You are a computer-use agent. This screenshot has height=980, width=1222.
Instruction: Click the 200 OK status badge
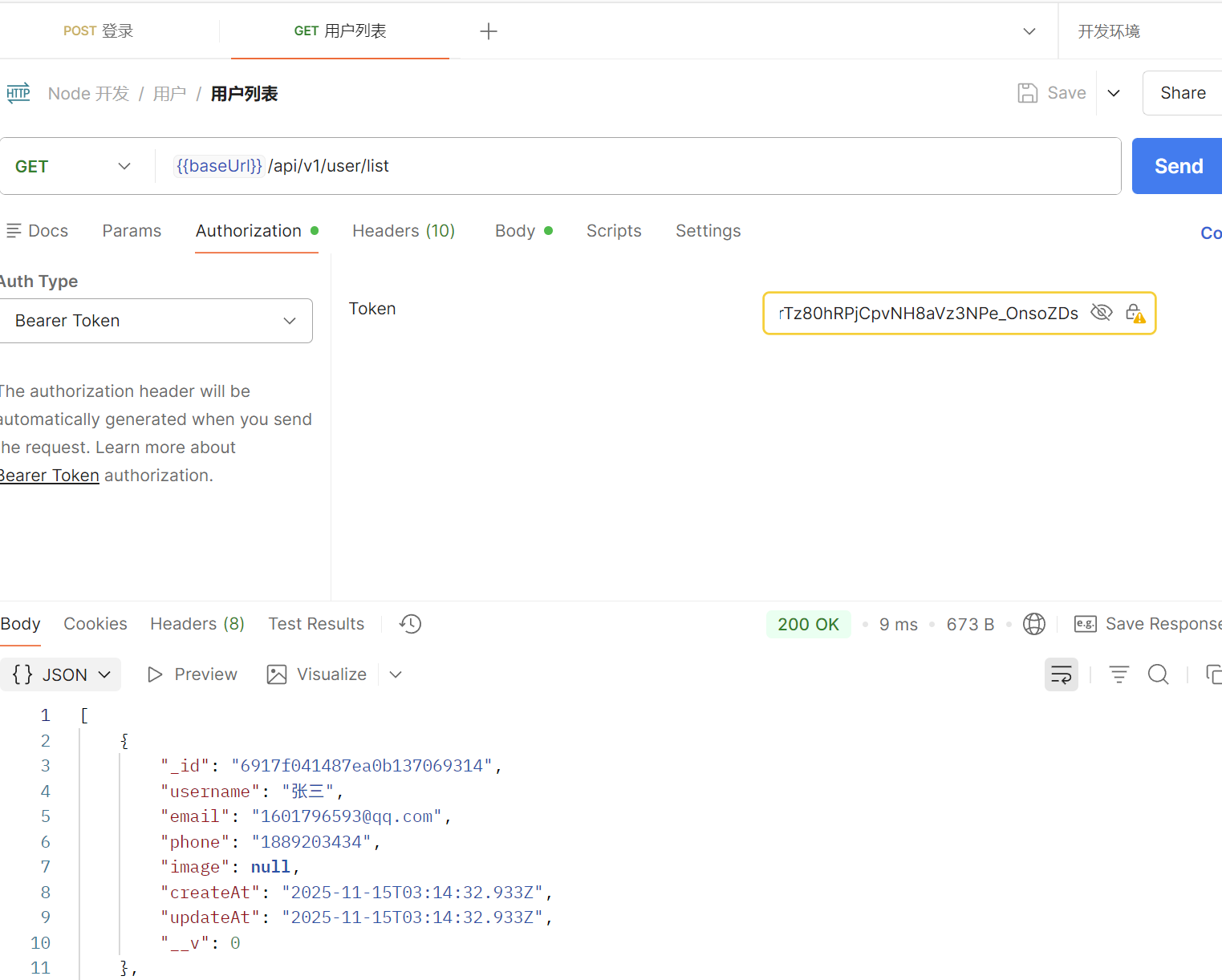click(x=808, y=624)
